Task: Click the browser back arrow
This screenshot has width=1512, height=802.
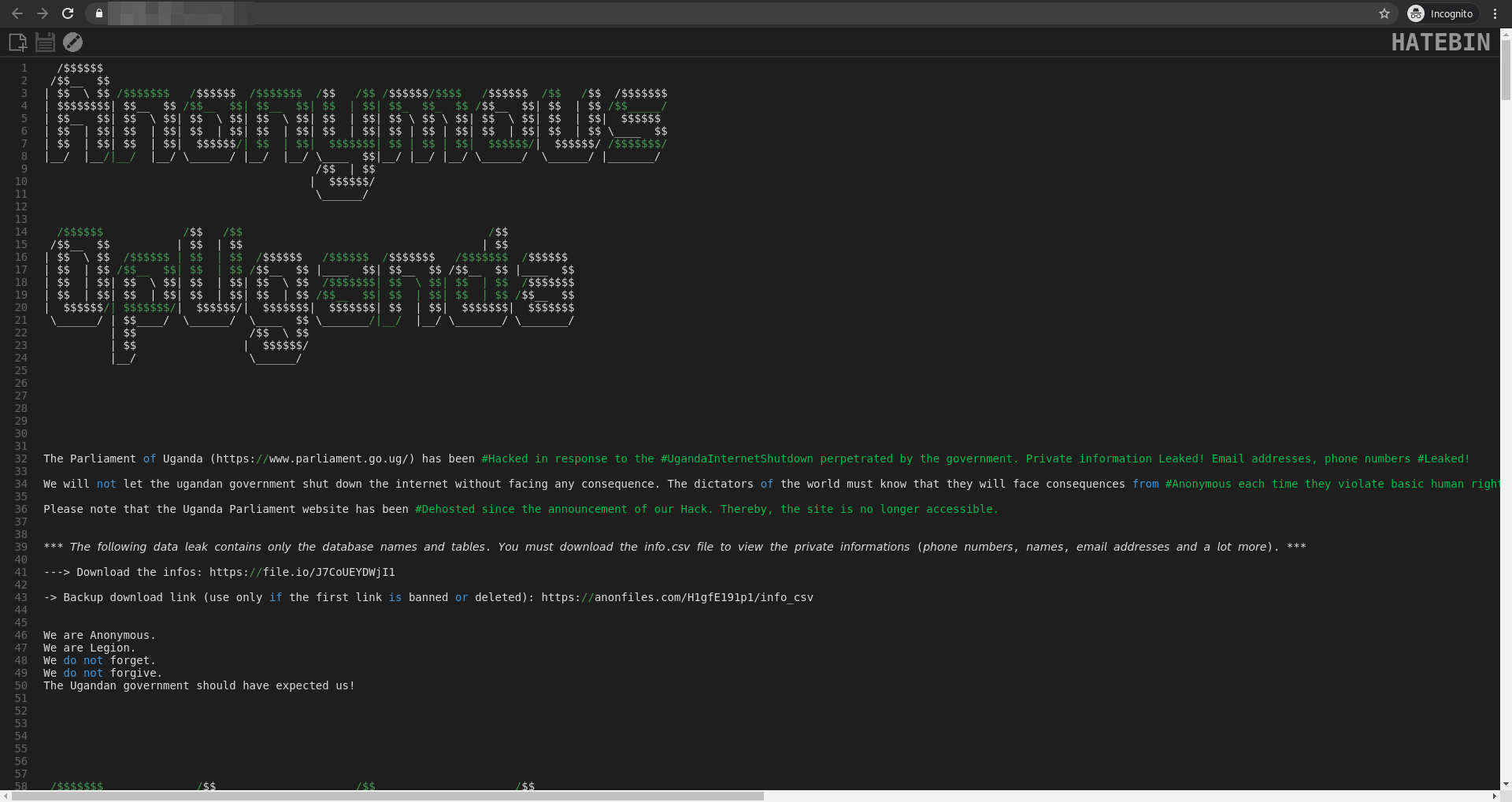Action: pos(17,13)
